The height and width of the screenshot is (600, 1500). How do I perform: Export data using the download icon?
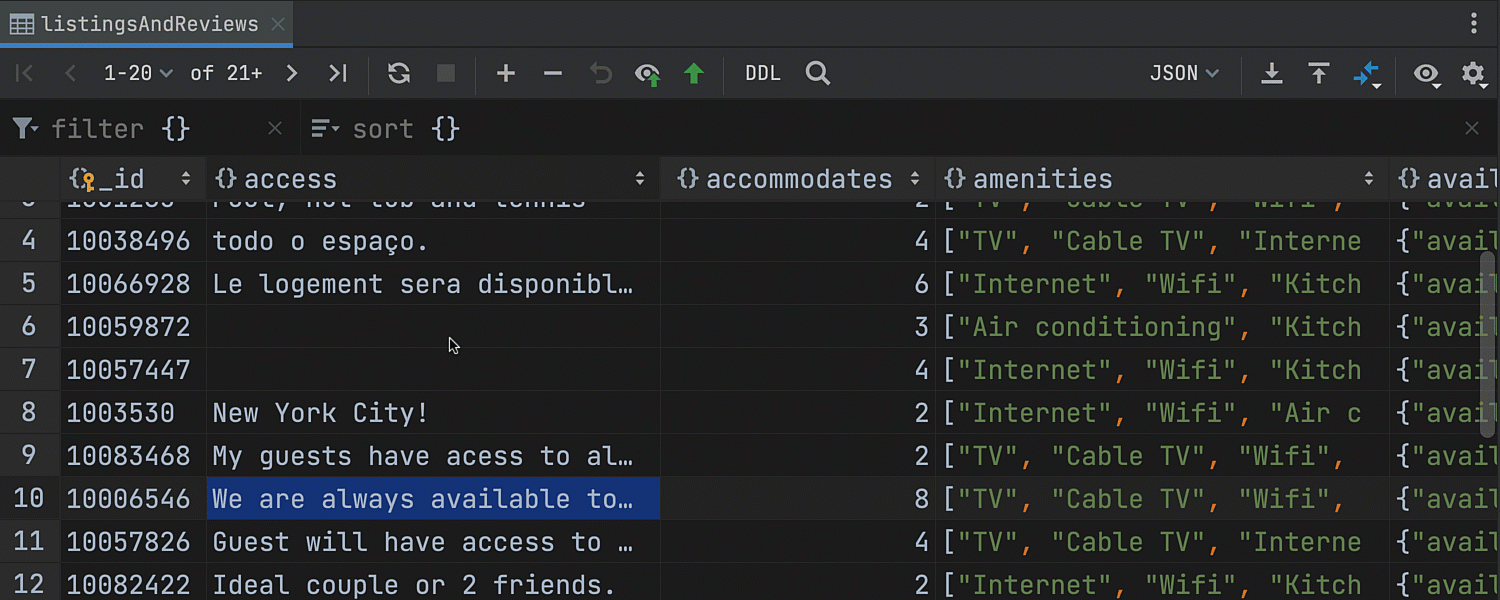[x=1272, y=73]
